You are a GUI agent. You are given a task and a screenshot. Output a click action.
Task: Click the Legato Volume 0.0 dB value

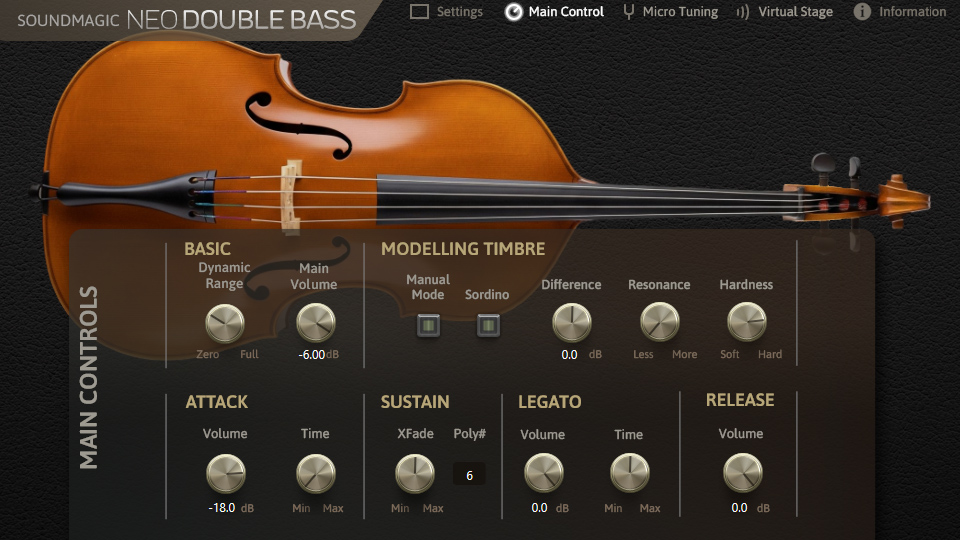tap(539, 508)
